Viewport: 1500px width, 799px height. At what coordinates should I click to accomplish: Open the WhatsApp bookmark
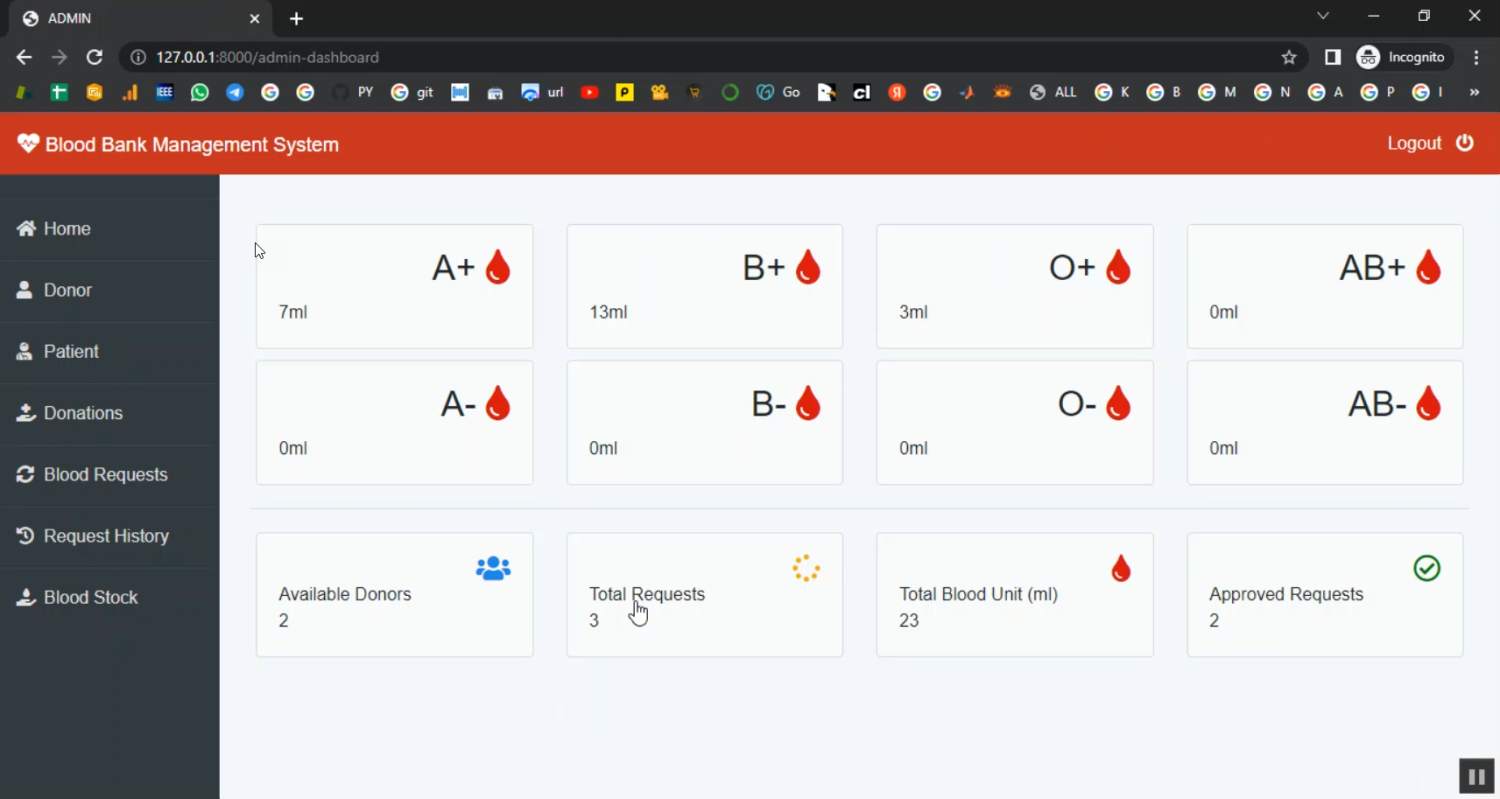tap(200, 92)
